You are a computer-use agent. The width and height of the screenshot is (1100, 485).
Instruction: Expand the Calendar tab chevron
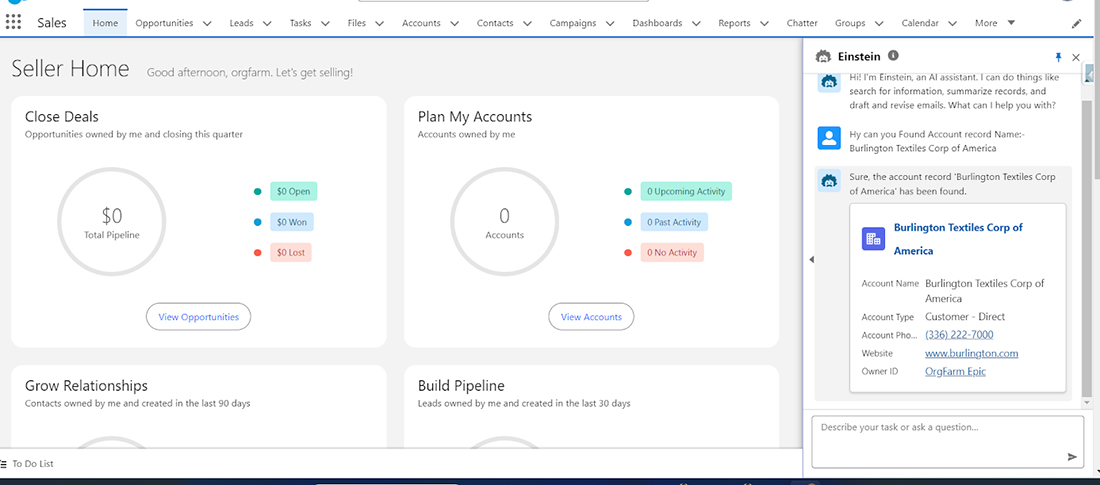tap(952, 23)
